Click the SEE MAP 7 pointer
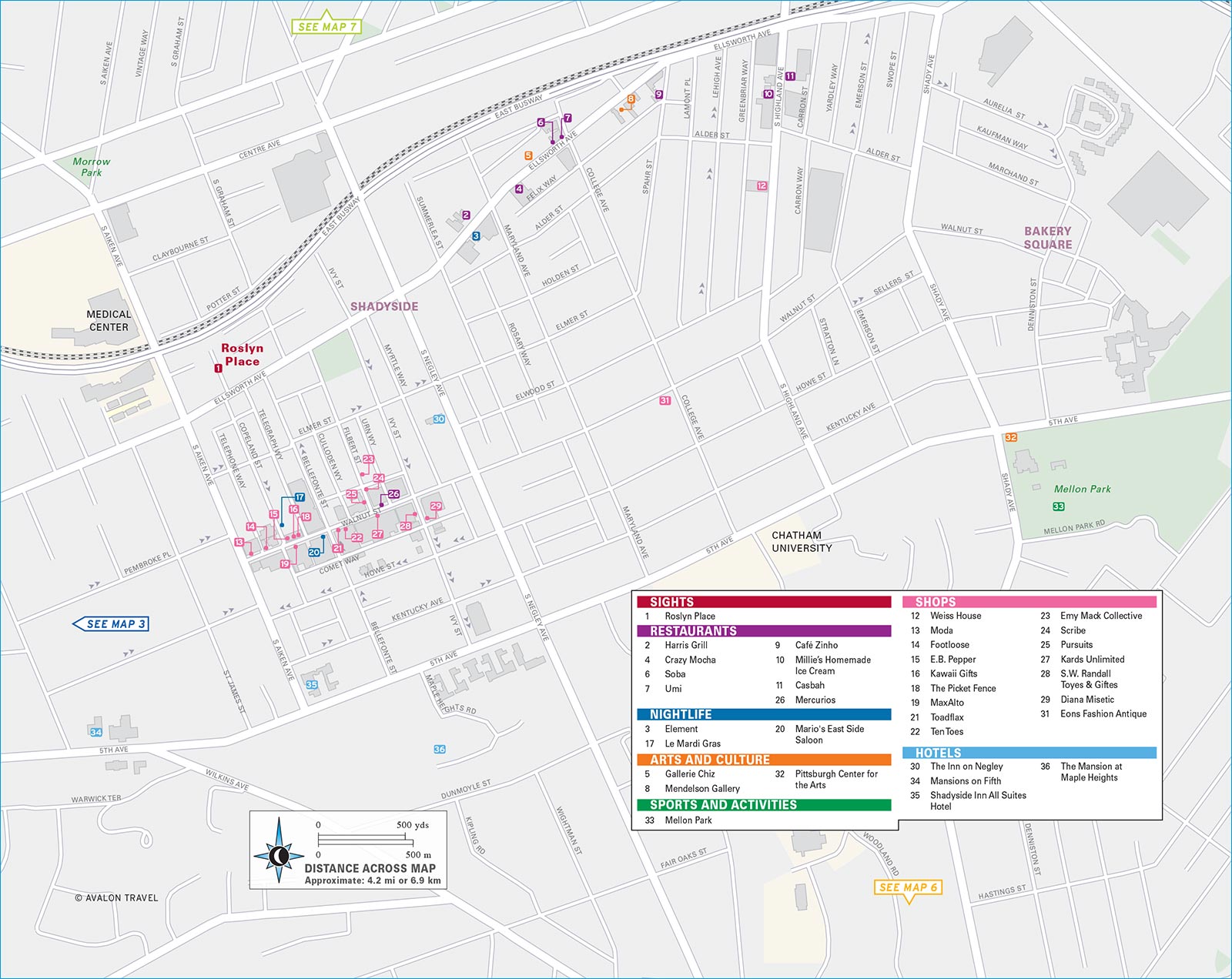The image size is (1232, 979). 326,25
